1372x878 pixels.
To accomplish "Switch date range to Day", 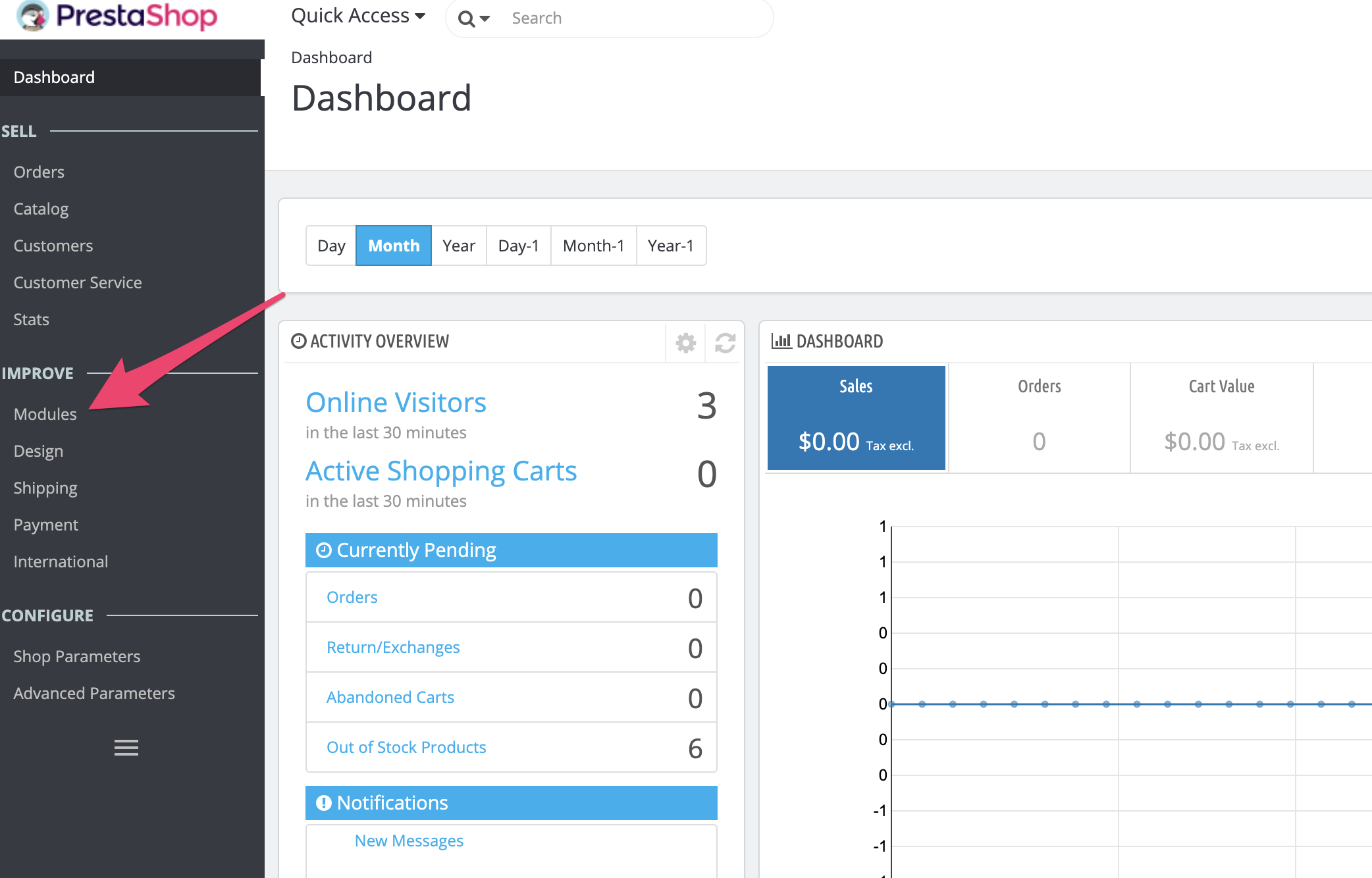I will click(x=330, y=245).
